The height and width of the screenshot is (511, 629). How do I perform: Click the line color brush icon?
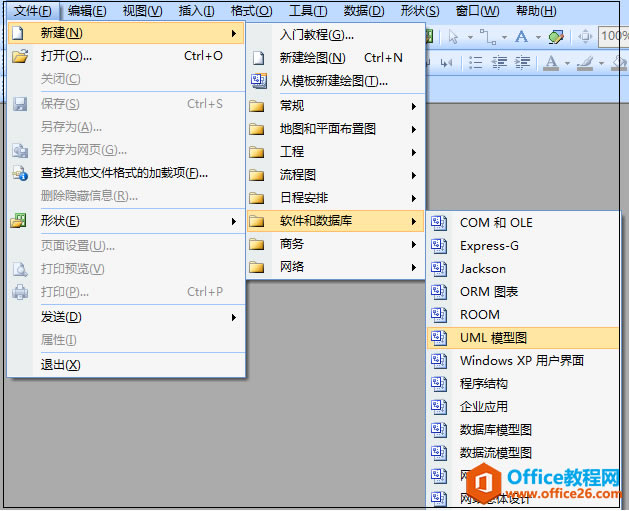(x=585, y=63)
